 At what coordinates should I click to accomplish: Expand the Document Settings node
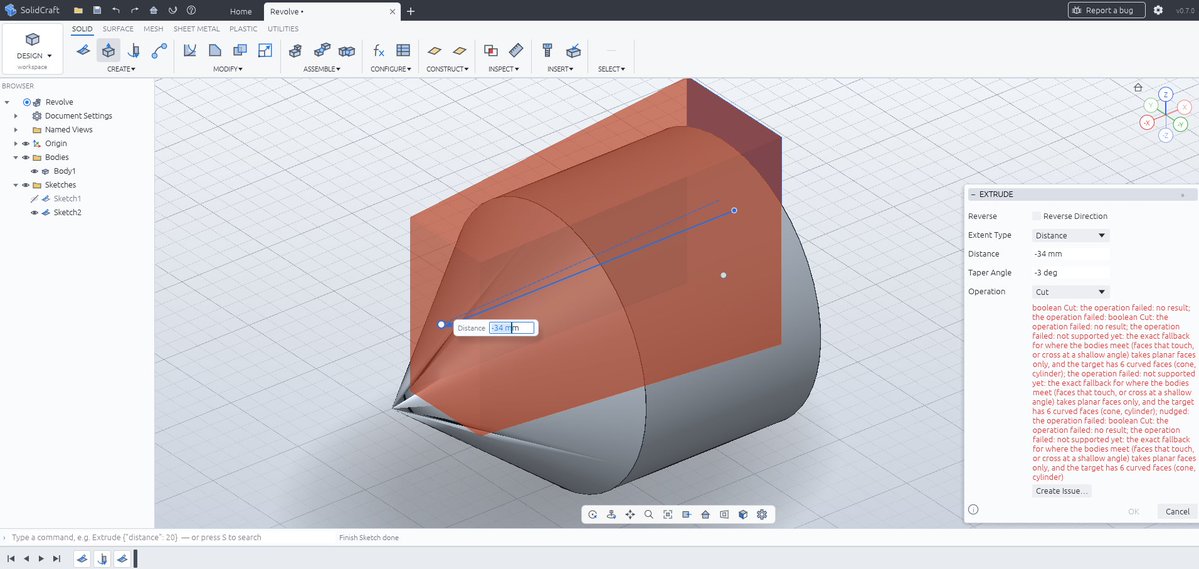tap(16, 116)
